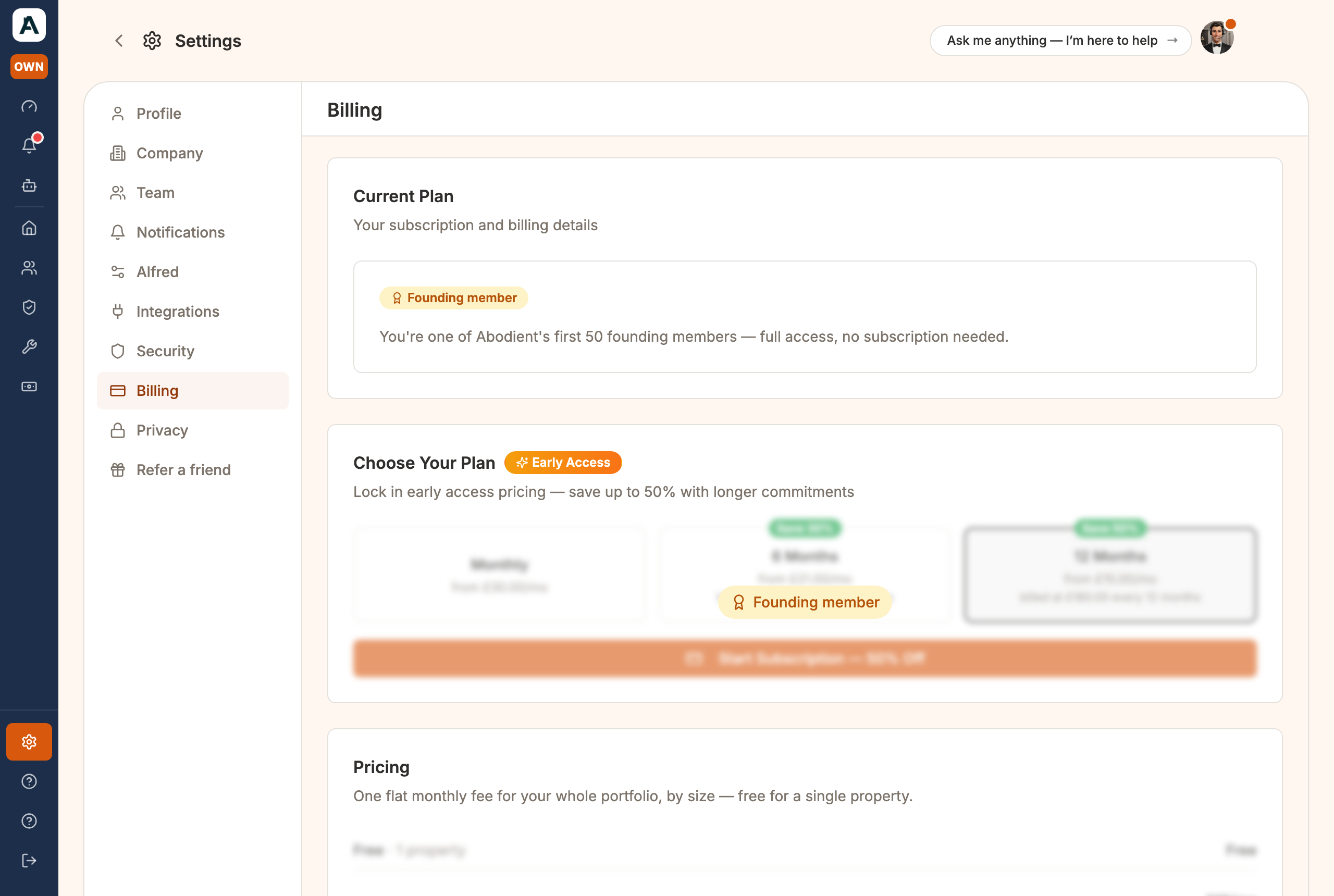
Task: Click the Current Plan heading
Action: pyautogui.click(x=403, y=196)
